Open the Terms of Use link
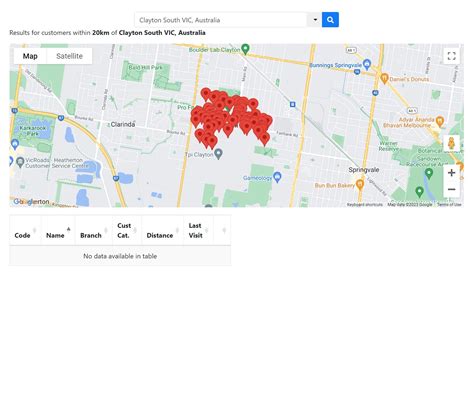474x394 pixels. [449, 204]
